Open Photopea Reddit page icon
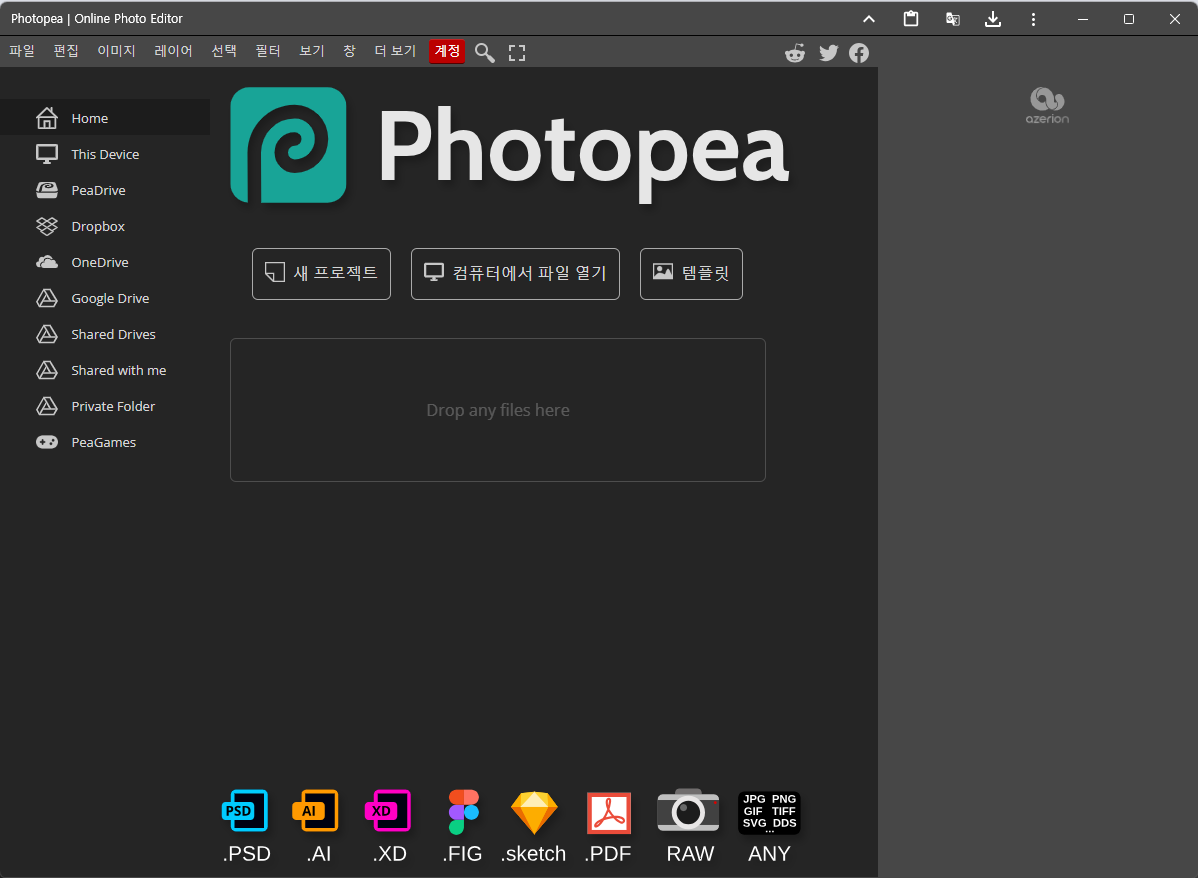Viewport: 1198px width, 878px height. click(x=795, y=53)
